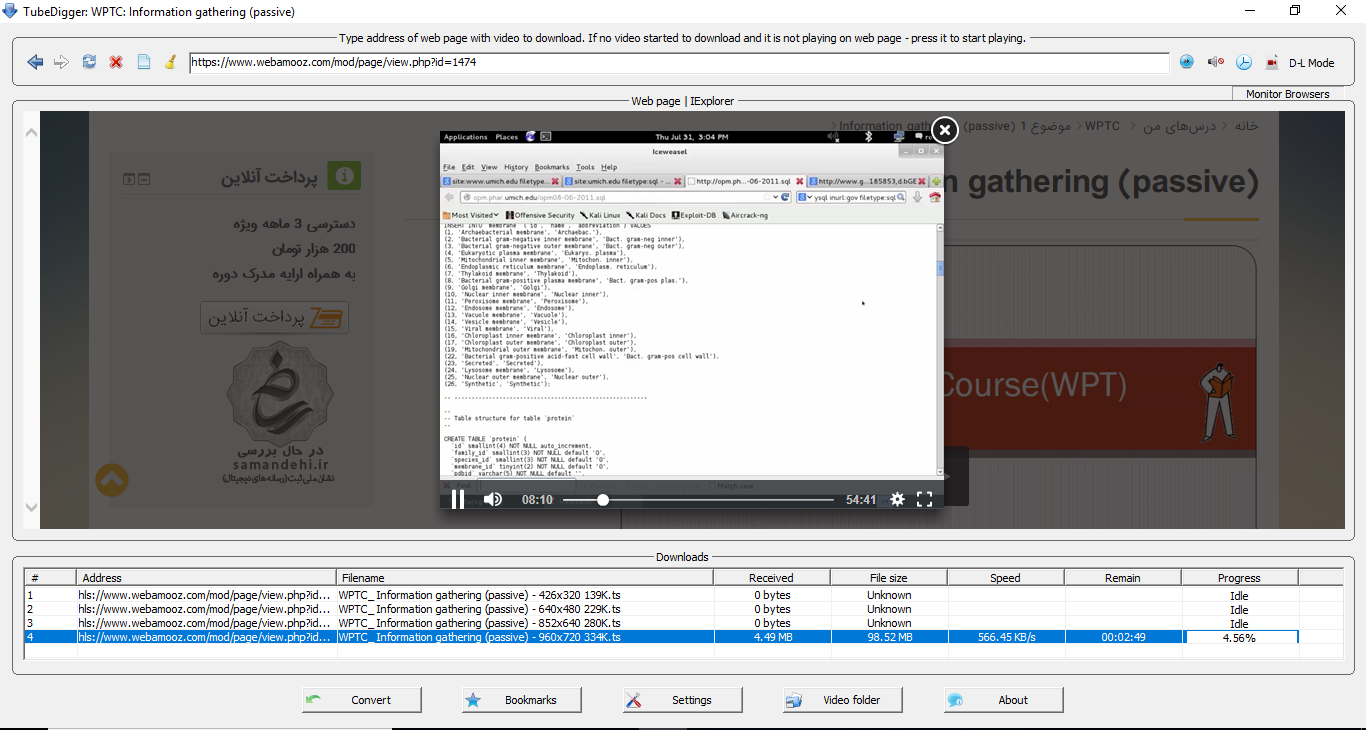Click the URL address field

(679, 63)
